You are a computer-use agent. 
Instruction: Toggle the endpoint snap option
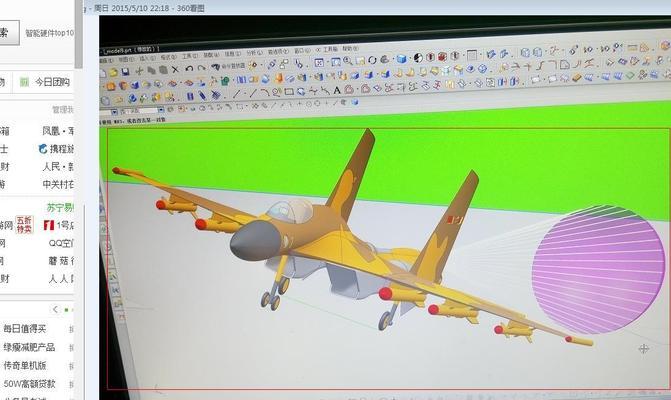click(273, 105)
